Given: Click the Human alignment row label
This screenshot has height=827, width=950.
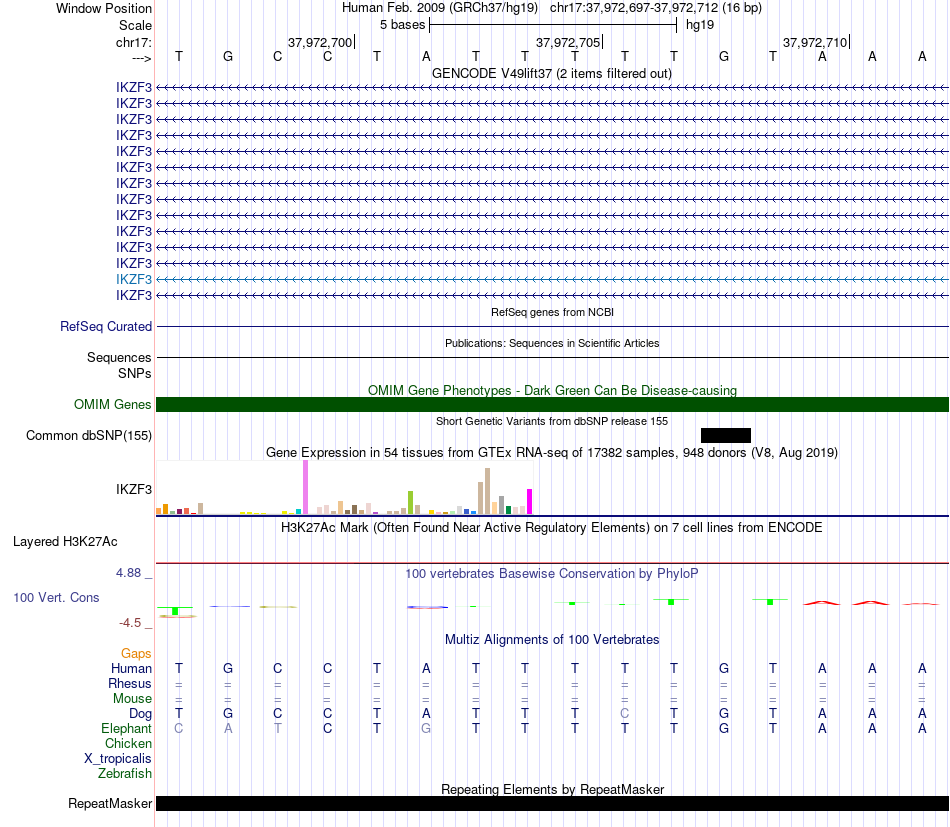Looking at the screenshot, I should point(131,668).
